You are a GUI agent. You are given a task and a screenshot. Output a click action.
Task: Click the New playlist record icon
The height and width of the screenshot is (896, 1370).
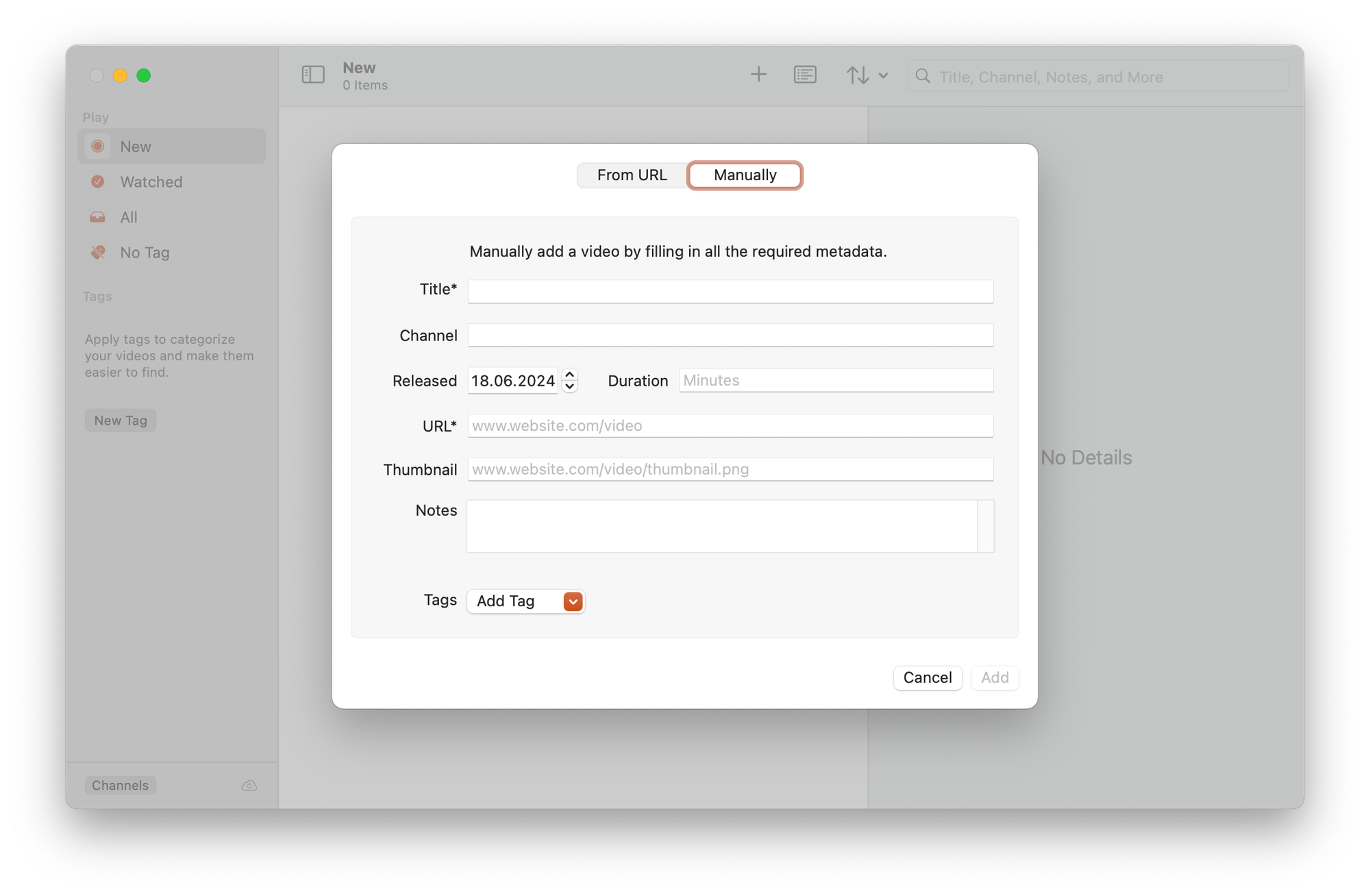(x=98, y=147)
